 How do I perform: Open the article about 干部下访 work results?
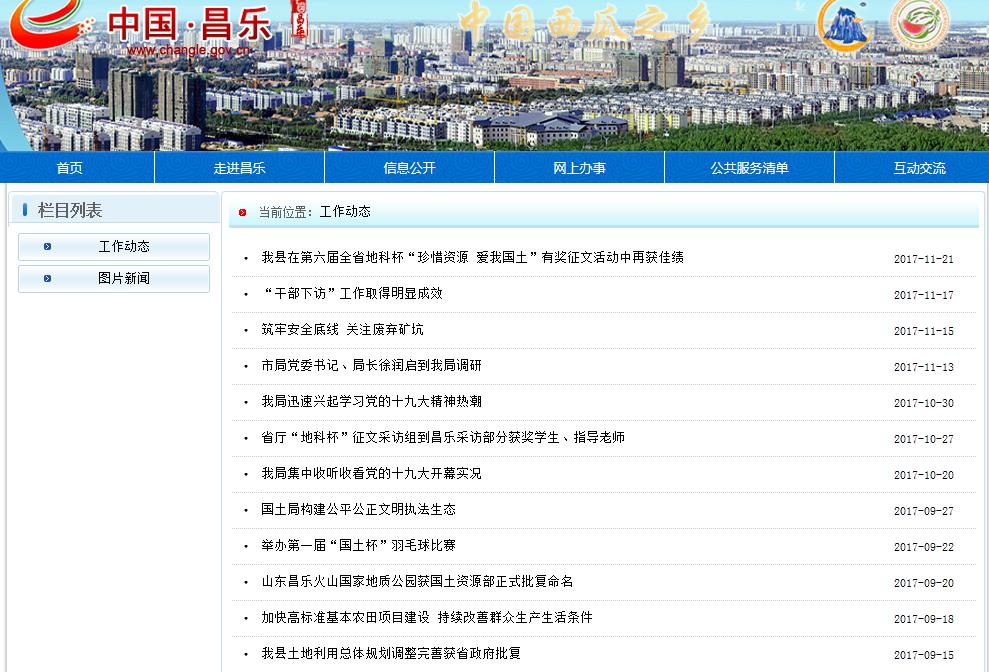352,294
